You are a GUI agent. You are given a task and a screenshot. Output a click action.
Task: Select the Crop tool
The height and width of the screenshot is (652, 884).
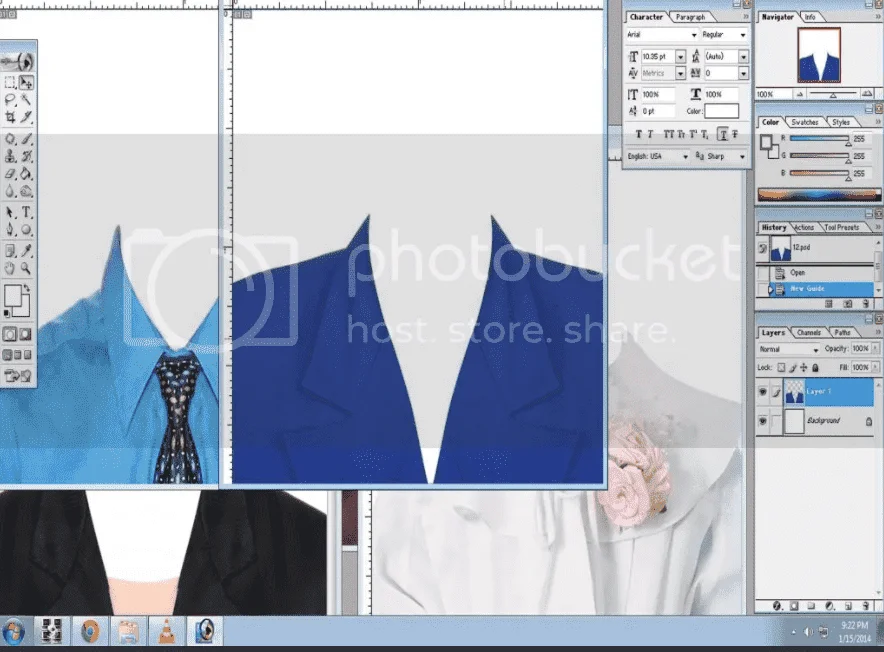10,117
